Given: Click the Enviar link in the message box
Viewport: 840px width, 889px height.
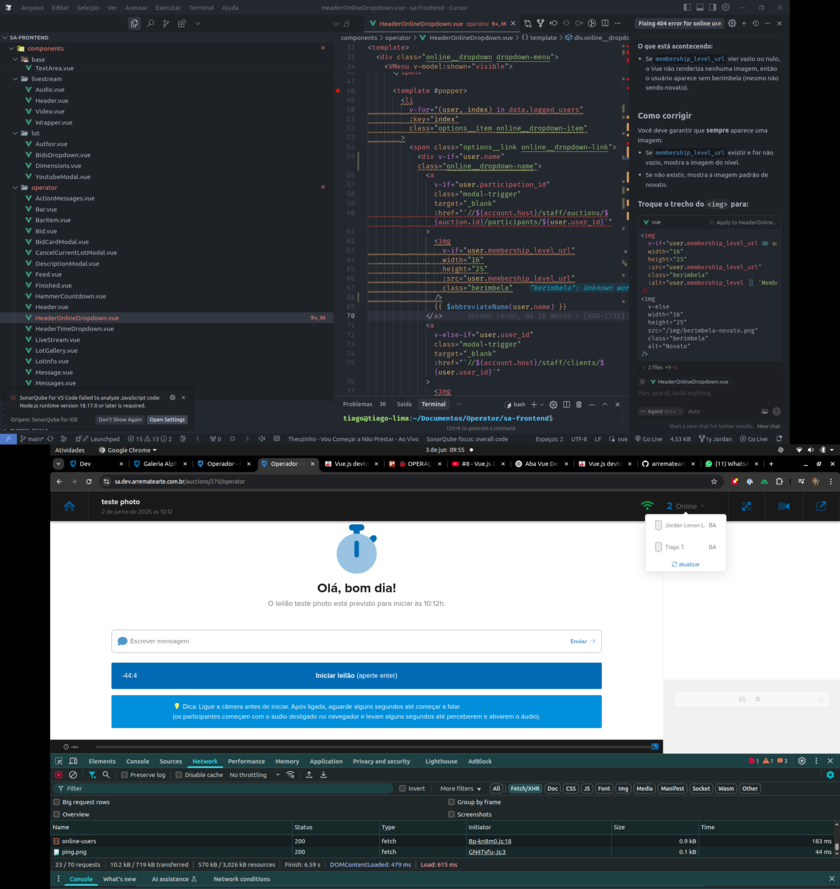Looking at the screenshot, I should coord(583,641).
